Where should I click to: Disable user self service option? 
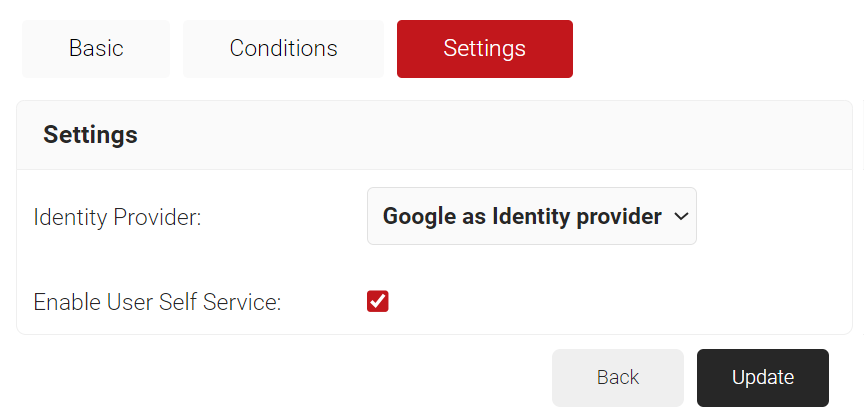coord(378,301)
